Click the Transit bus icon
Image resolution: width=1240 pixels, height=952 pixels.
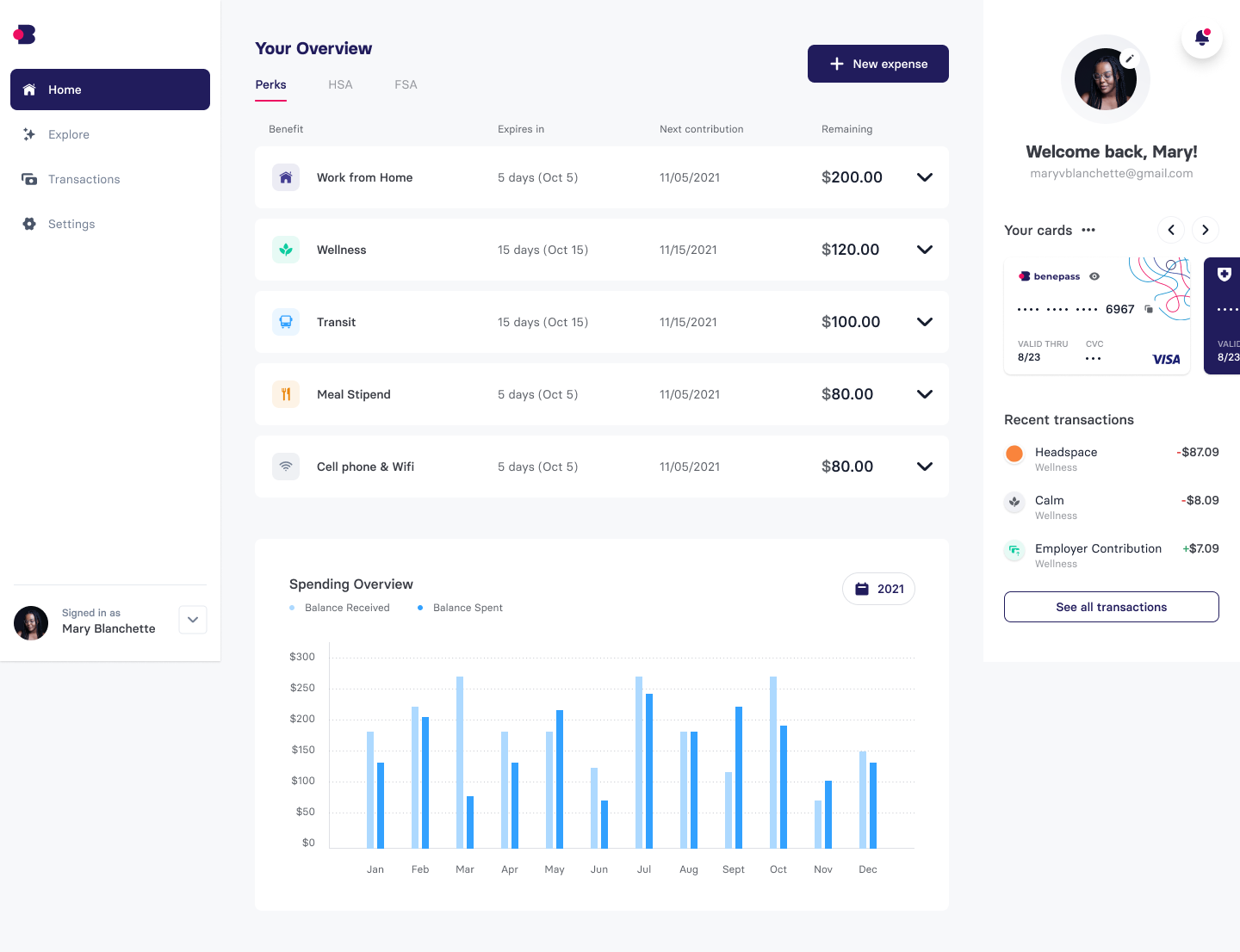(x=286, y=322)
